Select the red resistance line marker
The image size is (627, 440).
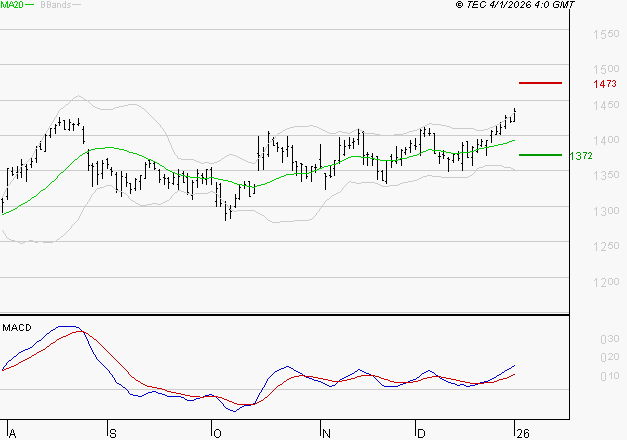pos(540,83)
